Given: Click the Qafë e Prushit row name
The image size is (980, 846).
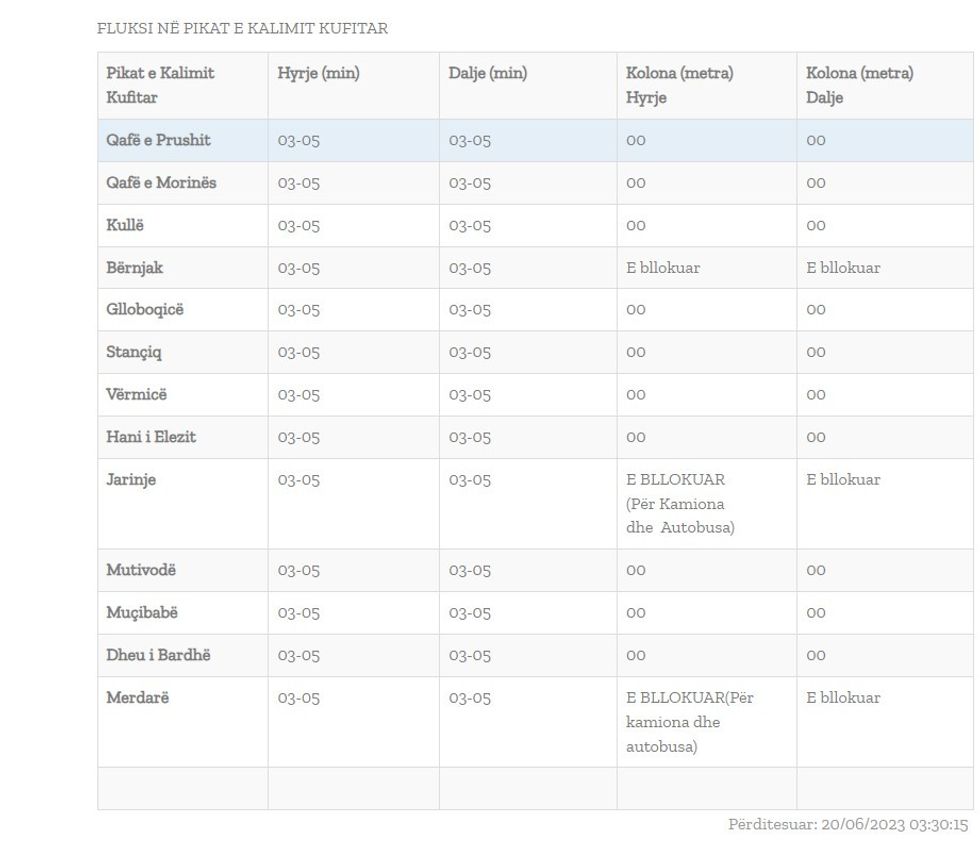Looking at the screenshot, I should pyautogui.click(x=158, y=140).
